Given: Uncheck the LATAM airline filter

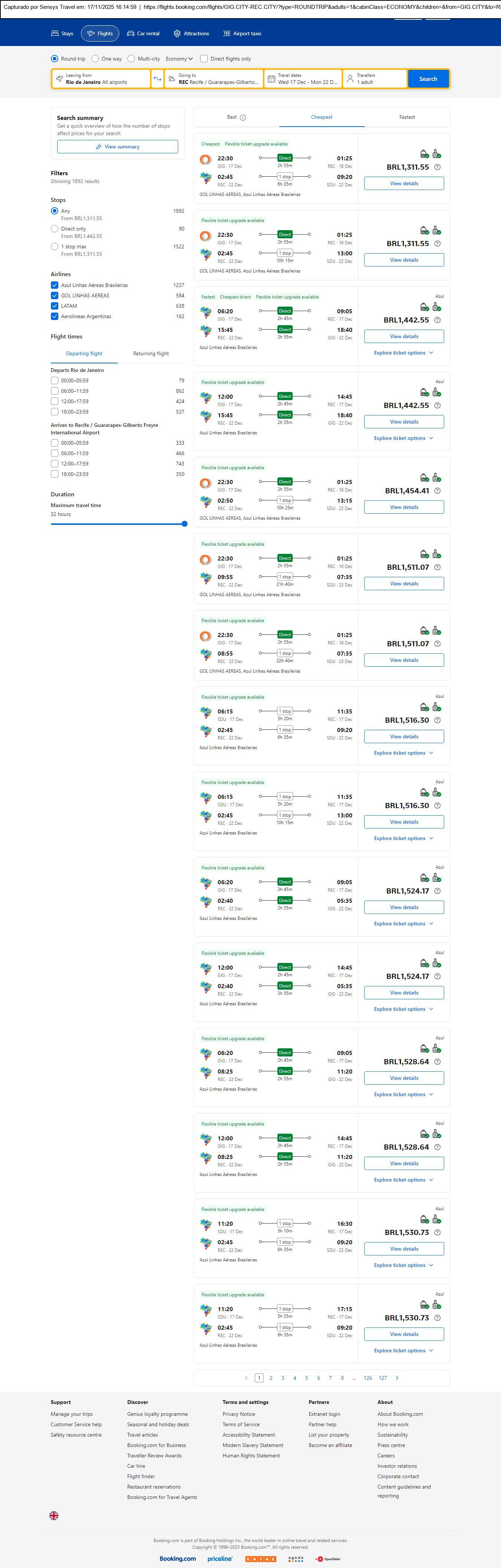Looking at the screenshot, I should click(55, 306).
